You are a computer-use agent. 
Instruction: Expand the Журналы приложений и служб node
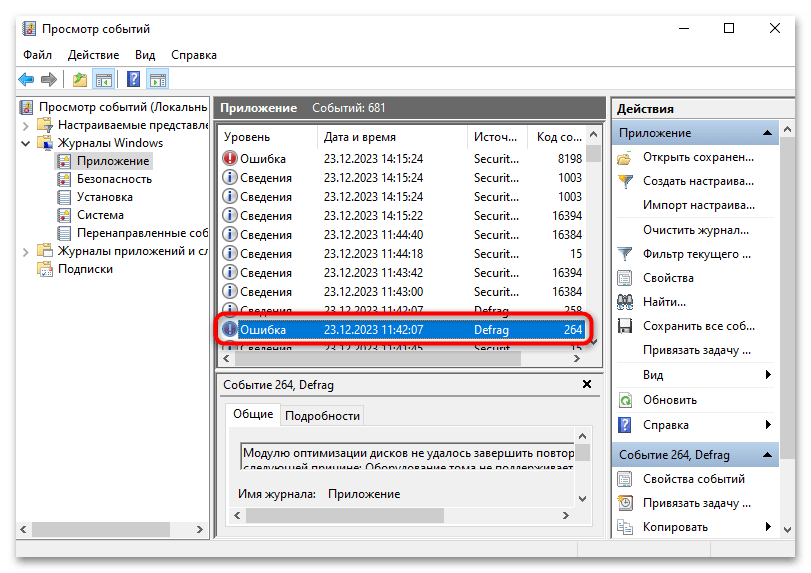point(27,251)
